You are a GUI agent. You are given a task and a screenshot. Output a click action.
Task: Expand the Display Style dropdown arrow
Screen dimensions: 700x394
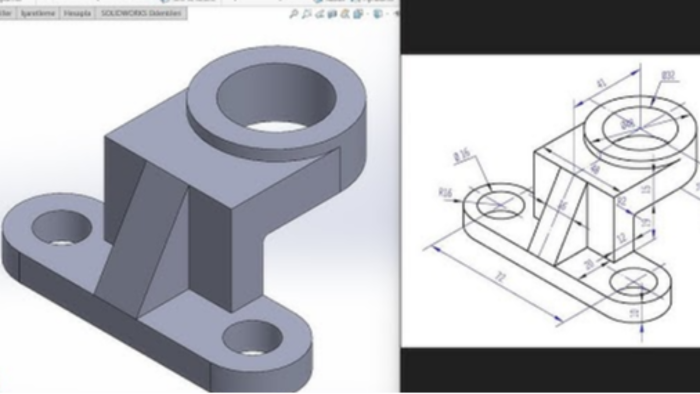click(x=388, y=14)
